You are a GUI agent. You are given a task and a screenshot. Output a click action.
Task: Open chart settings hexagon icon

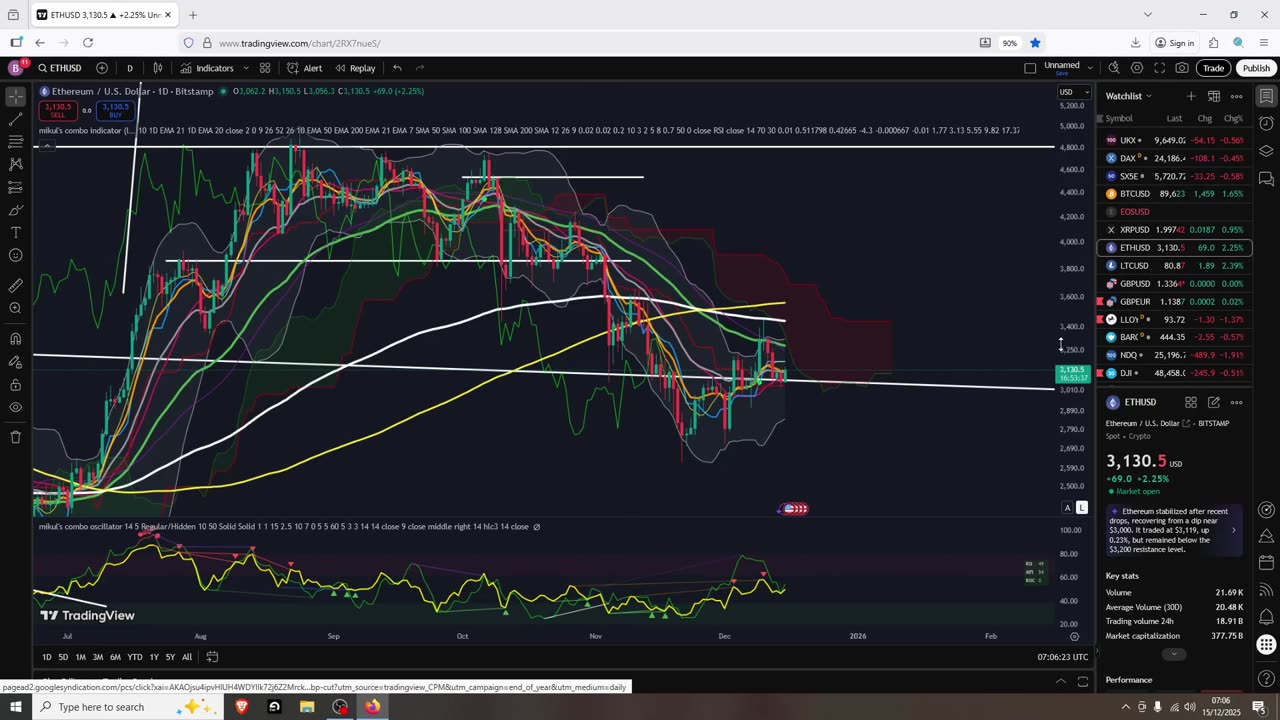click(x=1137, y=68)
